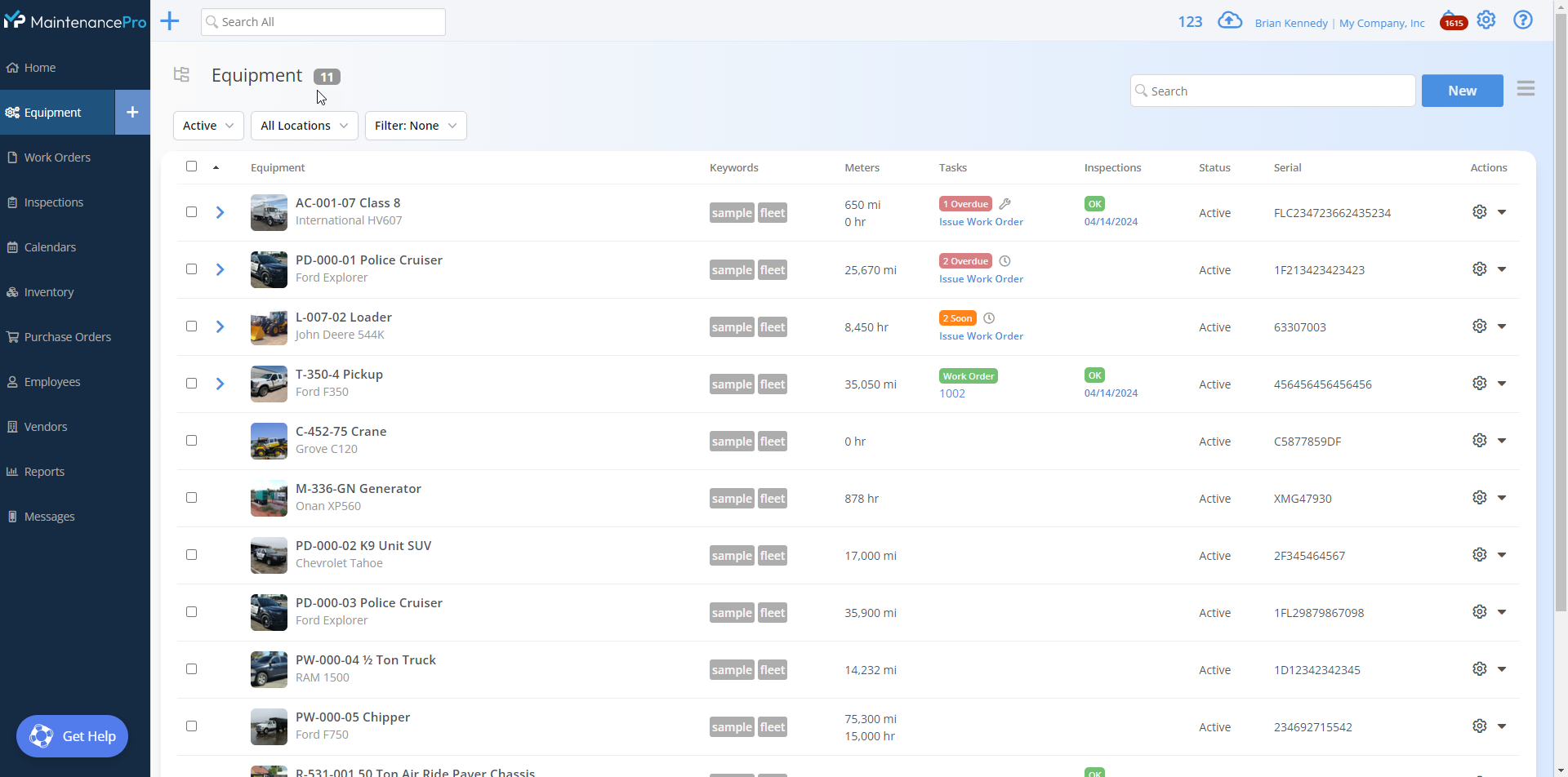The height and width of the screenshot is (777, 1568).
Task: Open the All Locations dropdown
Action: (x=303, y=125)
